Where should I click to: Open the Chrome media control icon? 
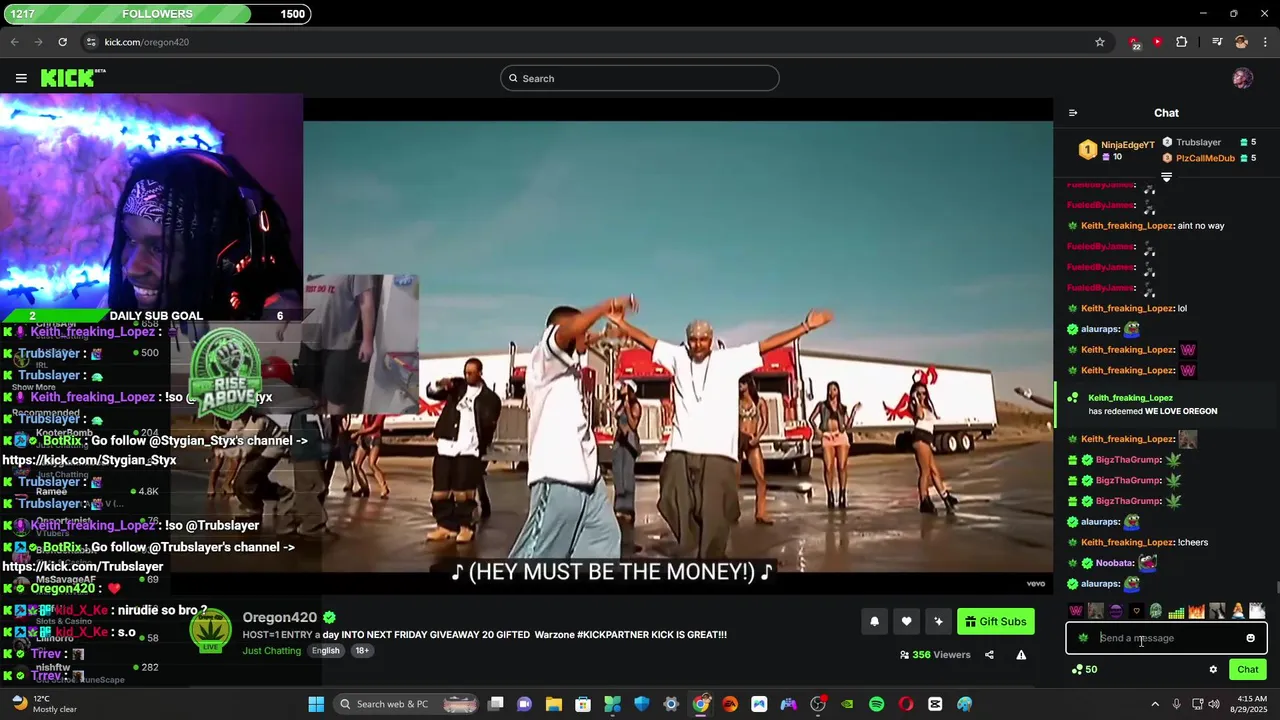point(1217,42)
